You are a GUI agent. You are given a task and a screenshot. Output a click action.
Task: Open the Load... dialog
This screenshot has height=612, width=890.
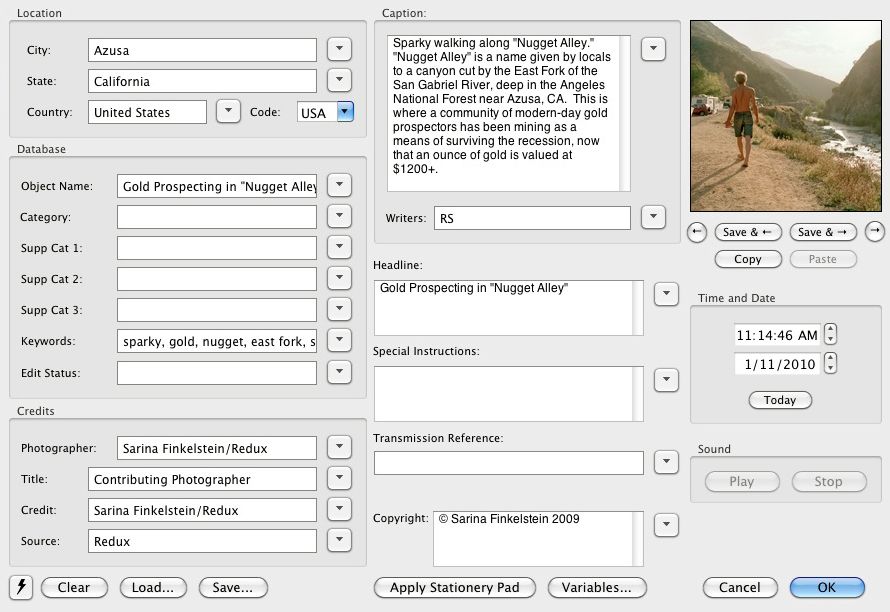click(152, 587)
